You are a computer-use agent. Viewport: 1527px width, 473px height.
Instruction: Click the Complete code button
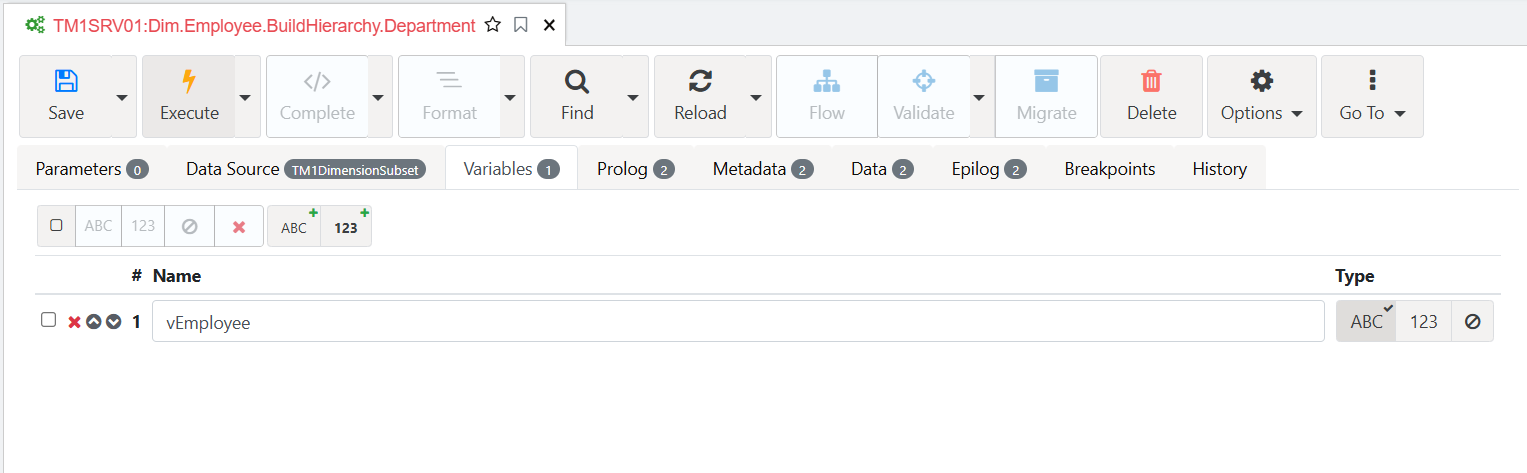point(317,96)
